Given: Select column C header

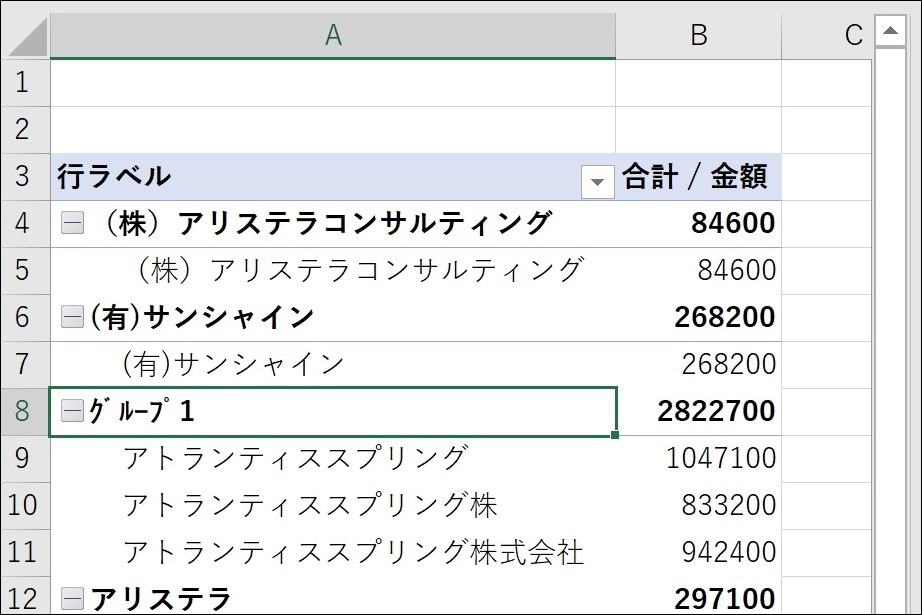Looking at the screenshot, I should point(851,36).
